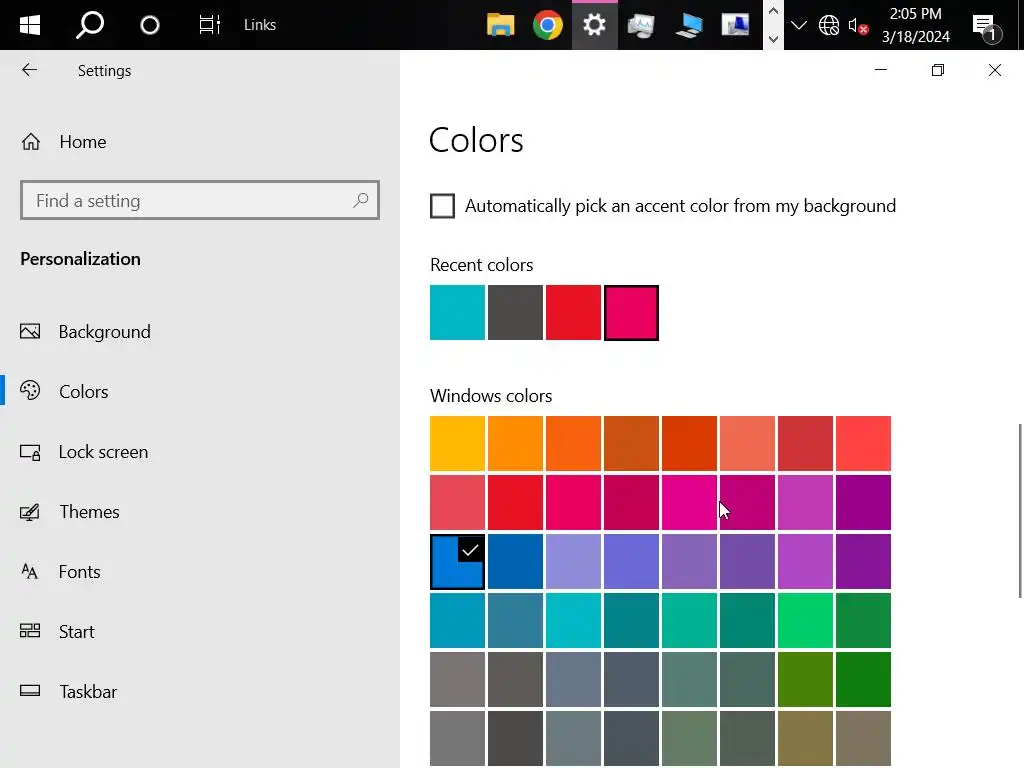
Task: Select Colors in the Personalization menu
Action: click(x=83, y=392)
